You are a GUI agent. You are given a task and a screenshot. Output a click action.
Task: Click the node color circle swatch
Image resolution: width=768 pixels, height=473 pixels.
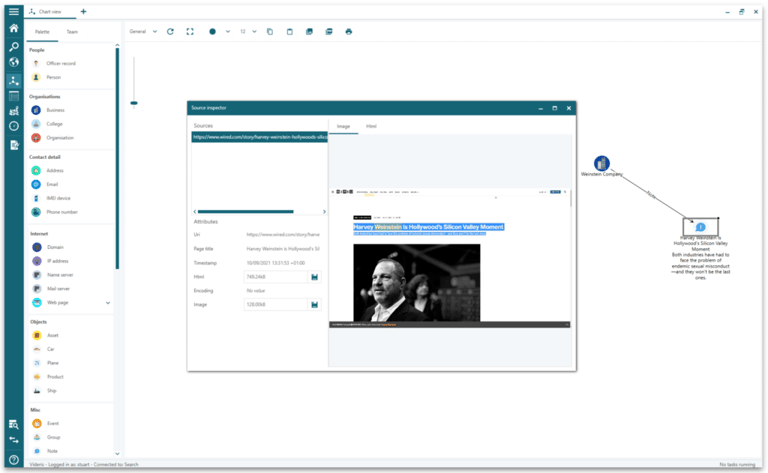pyautogui.click(x=213, y=31)
